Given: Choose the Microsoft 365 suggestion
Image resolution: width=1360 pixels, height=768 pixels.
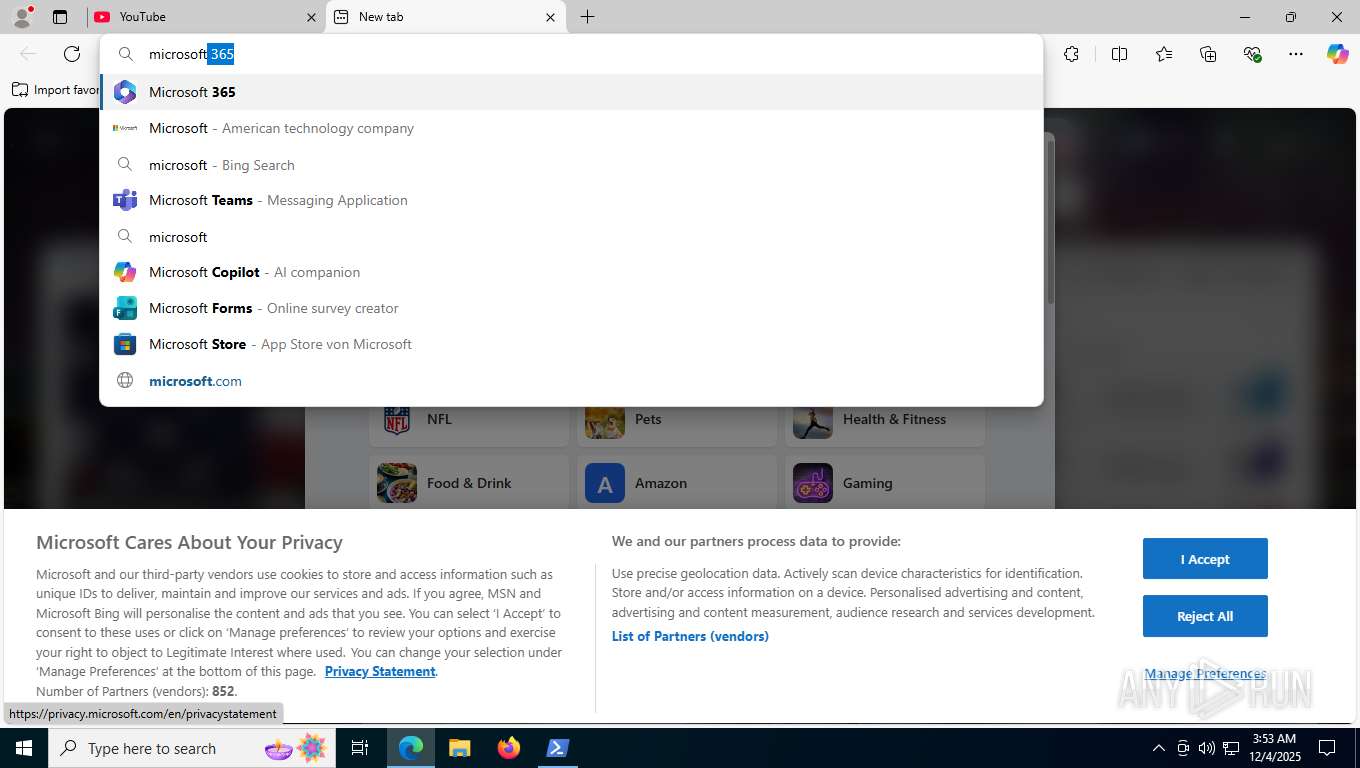Looking at the screenshot, I should [571, 92].
